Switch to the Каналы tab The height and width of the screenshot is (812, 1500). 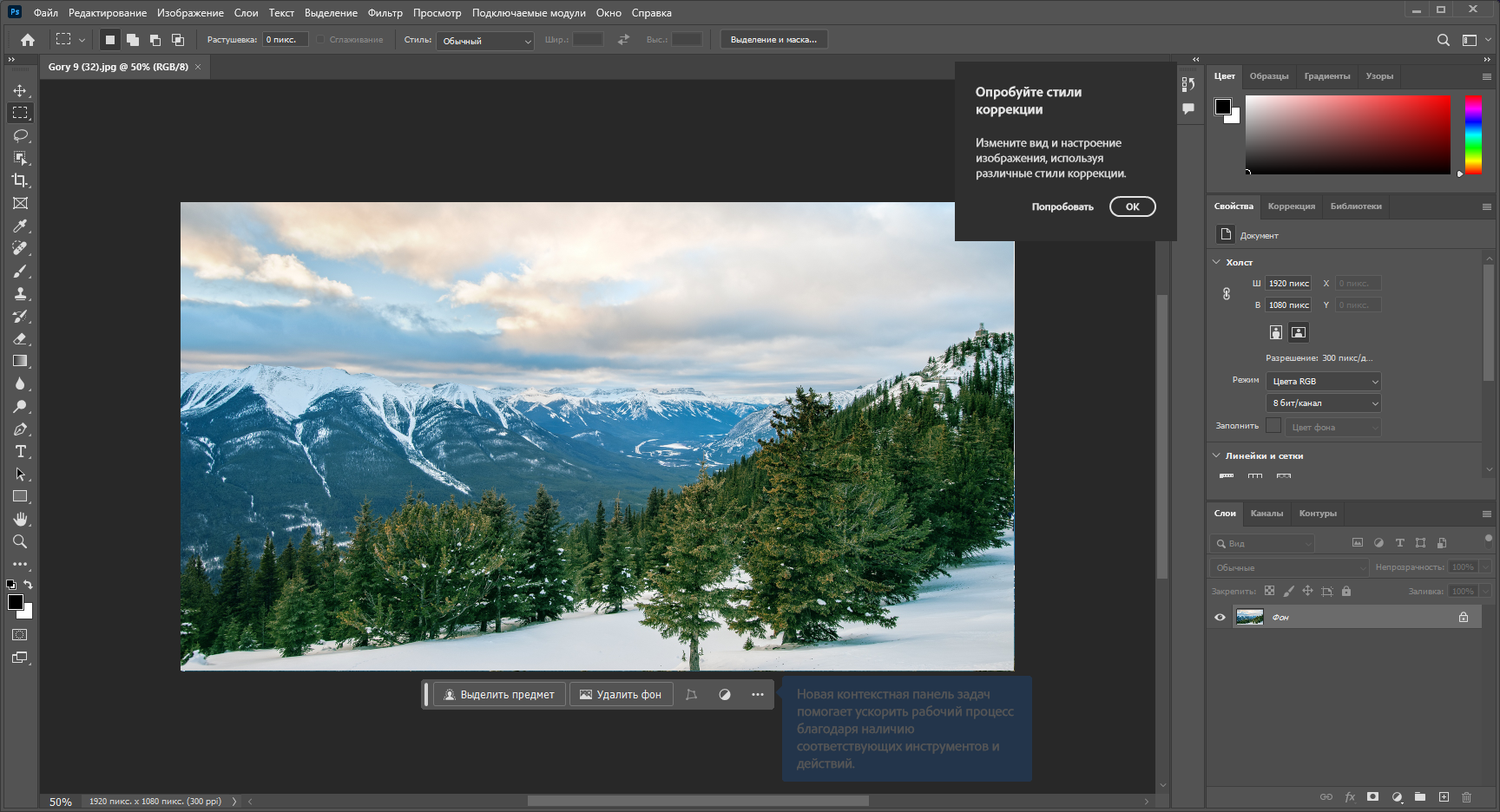(x=1266, y=514)
